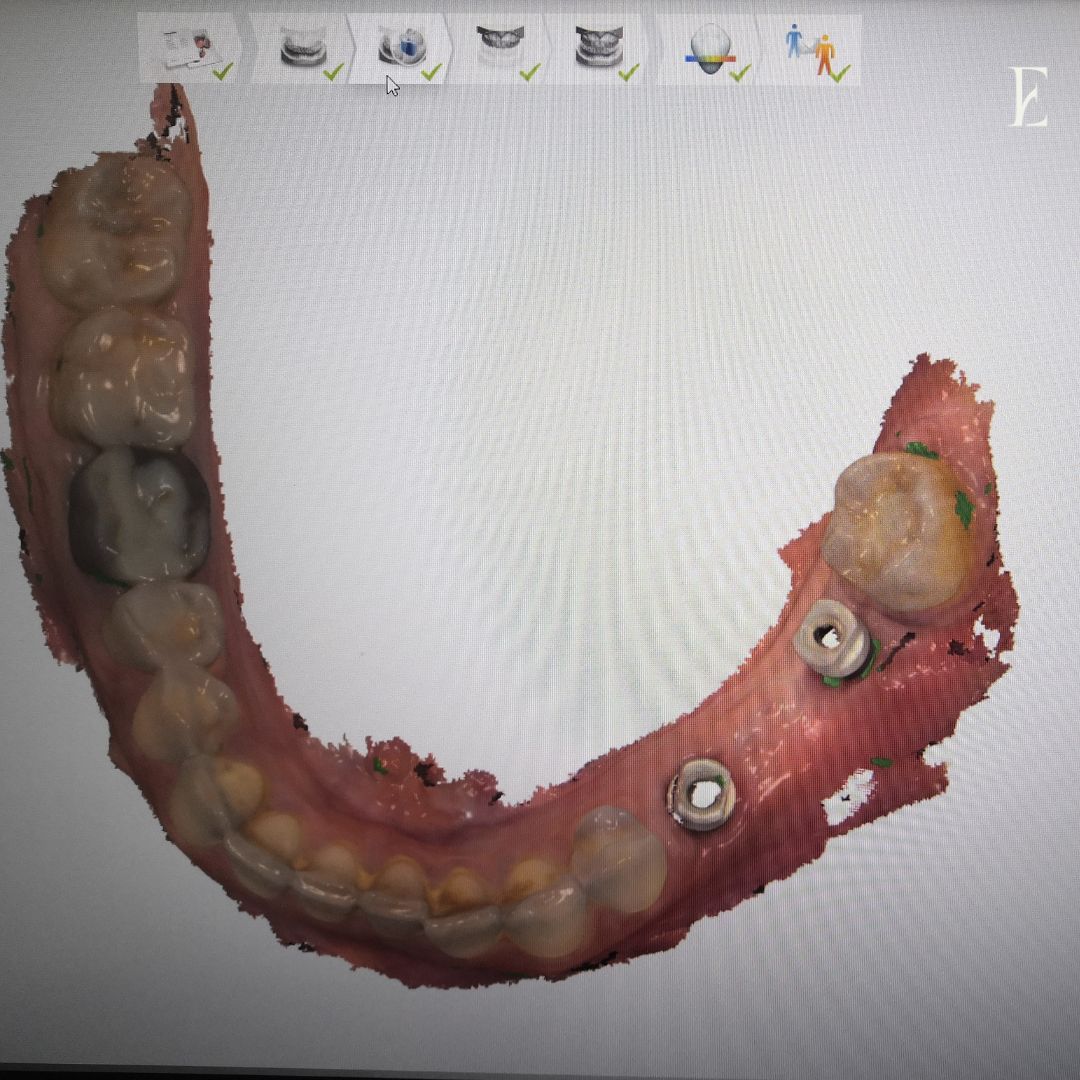Open the order form workflow step
Image resolution: width=1080 pixels, height=1080 pixels.
coord(190,48)
